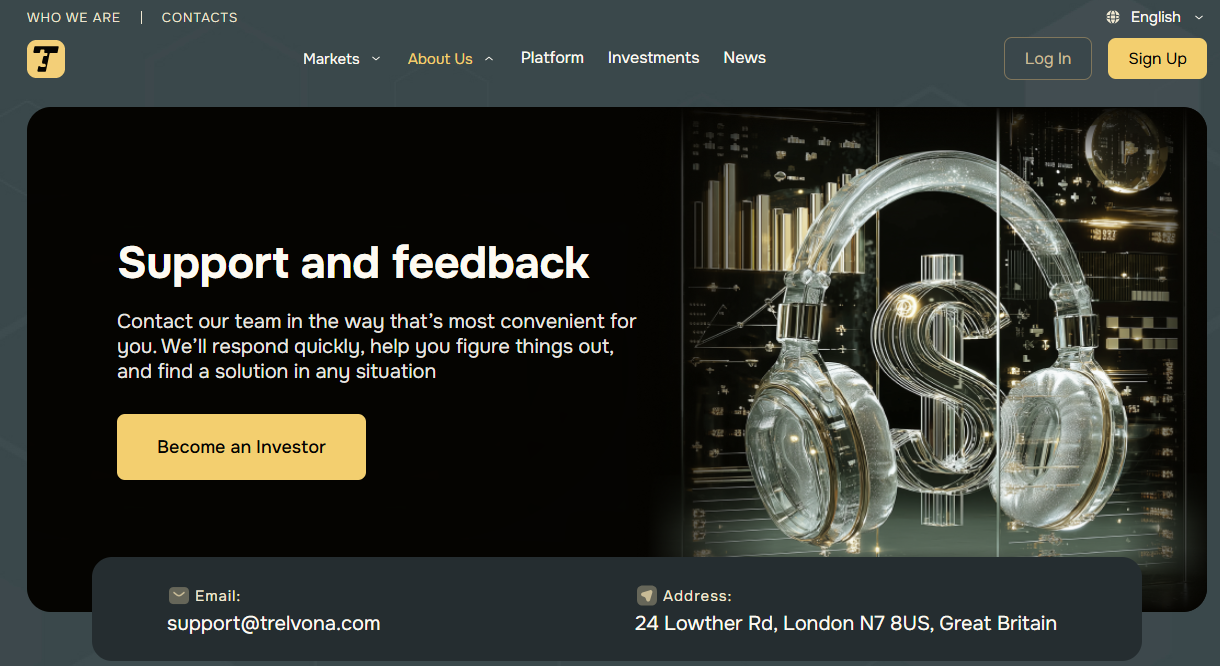Collapse the About Us chevron
Screen dimensions: 1220x666
click(x=489, y=59)
